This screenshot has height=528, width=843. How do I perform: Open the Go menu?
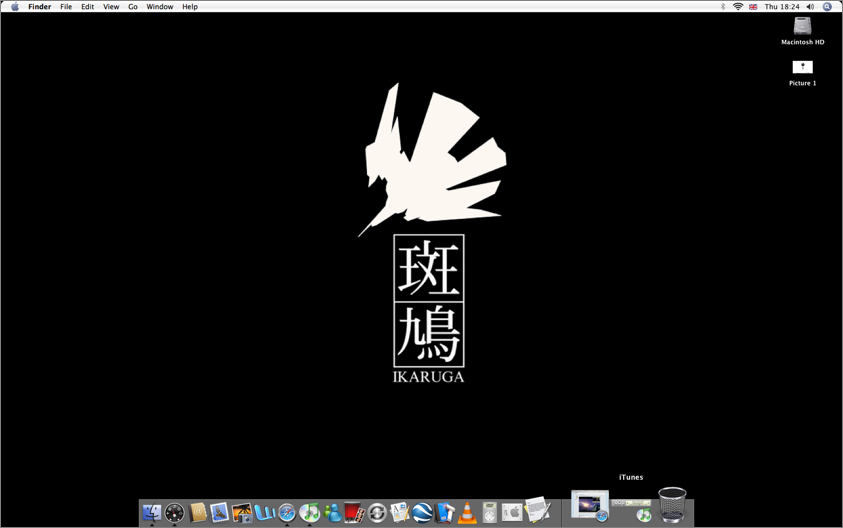(x=133, y=6)
